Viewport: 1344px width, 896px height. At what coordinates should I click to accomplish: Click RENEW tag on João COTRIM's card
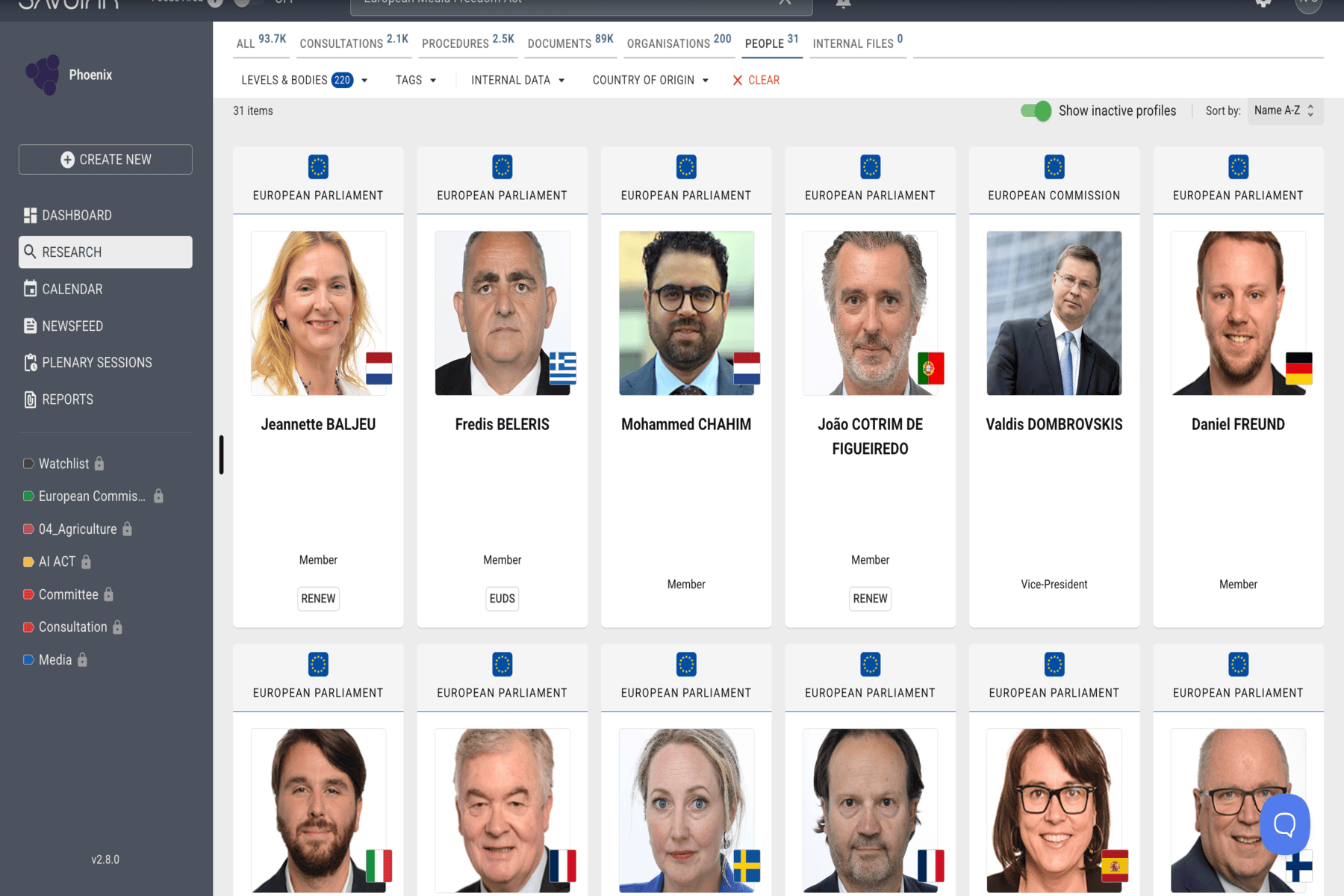pos(871,599)
